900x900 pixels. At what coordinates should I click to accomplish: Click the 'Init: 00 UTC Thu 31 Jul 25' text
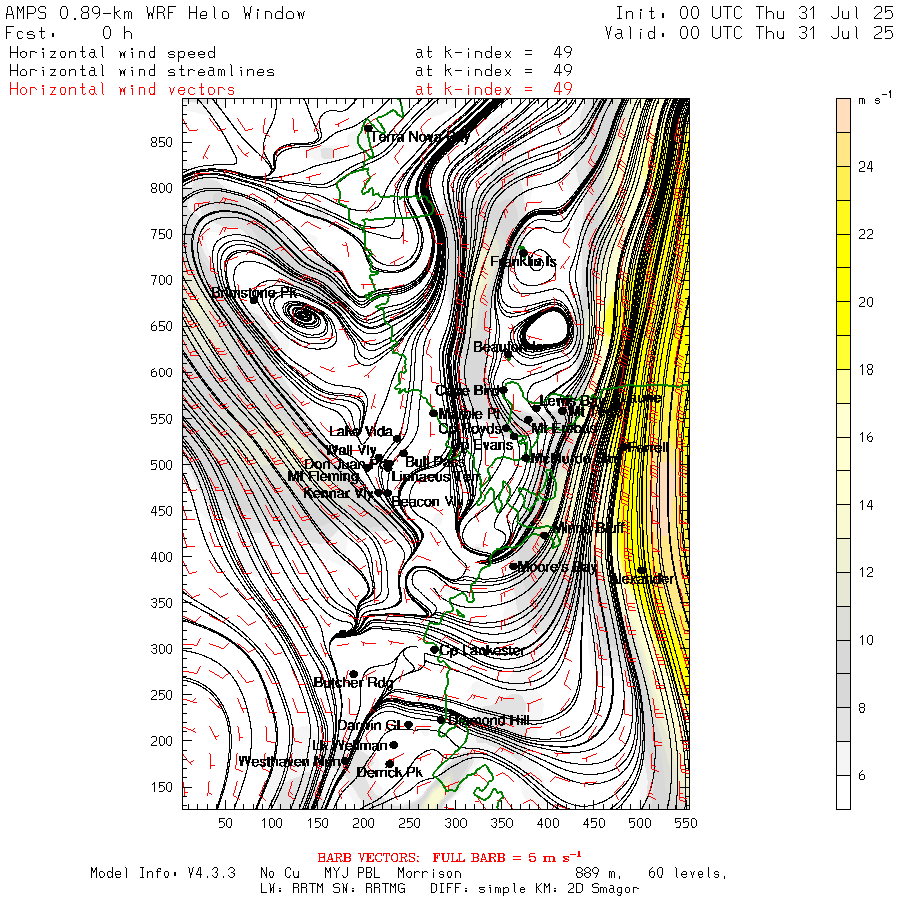[x=754, y=13]
